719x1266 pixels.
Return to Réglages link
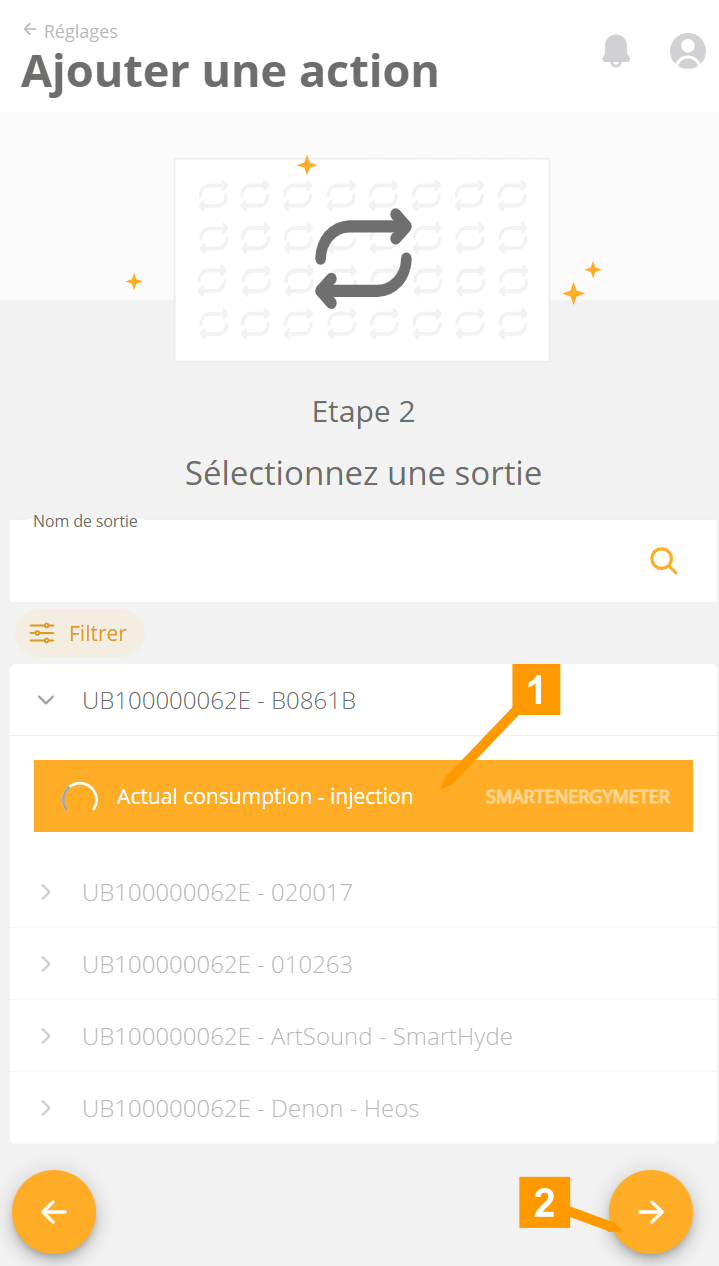tap(80, 32)
